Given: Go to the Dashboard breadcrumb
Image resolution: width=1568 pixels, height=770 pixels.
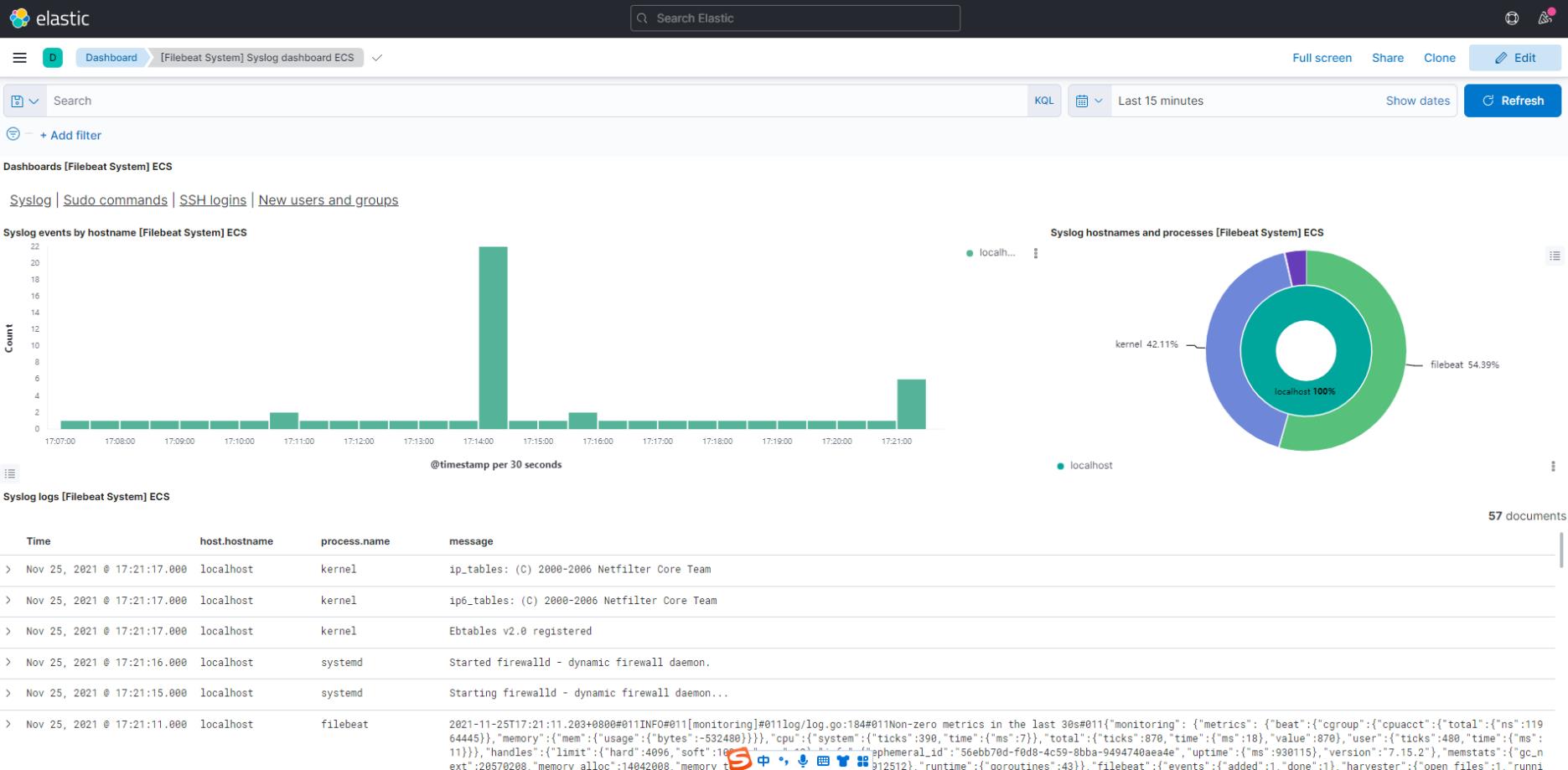Looking at the screenshot, I should (x=111, y=58).
